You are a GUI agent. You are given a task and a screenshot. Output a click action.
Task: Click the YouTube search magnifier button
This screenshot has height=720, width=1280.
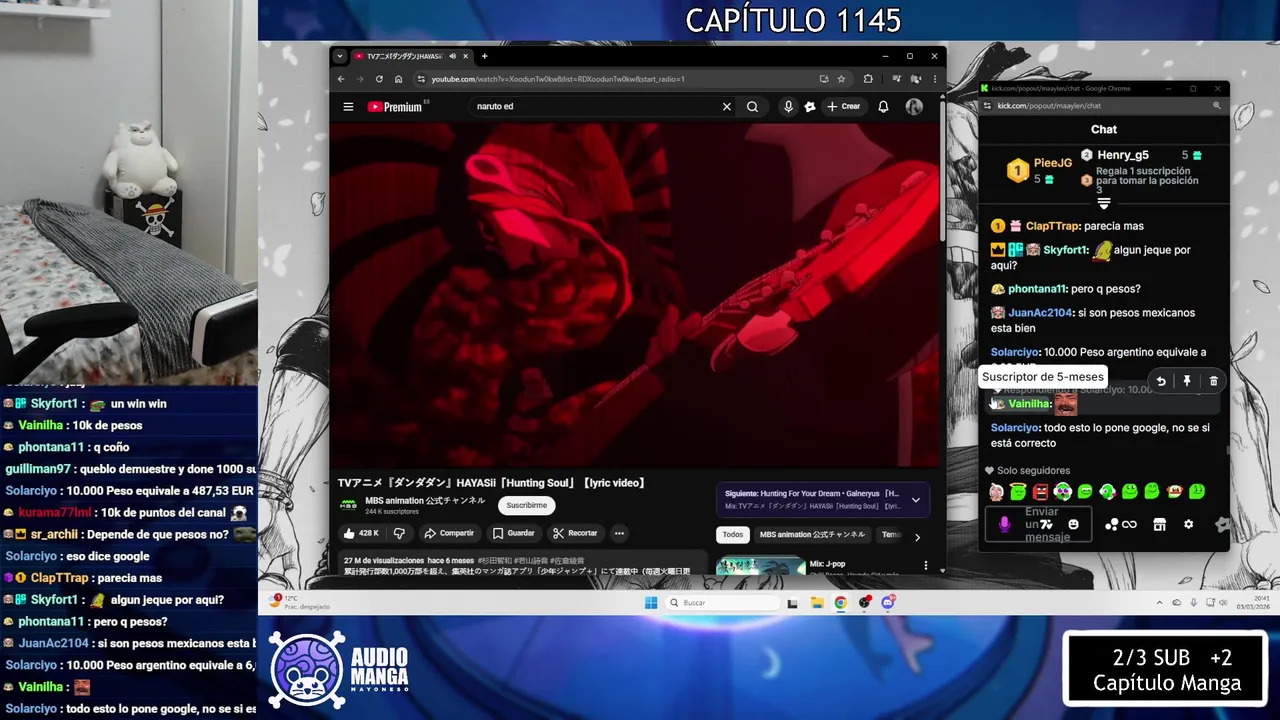coord(752,107)
